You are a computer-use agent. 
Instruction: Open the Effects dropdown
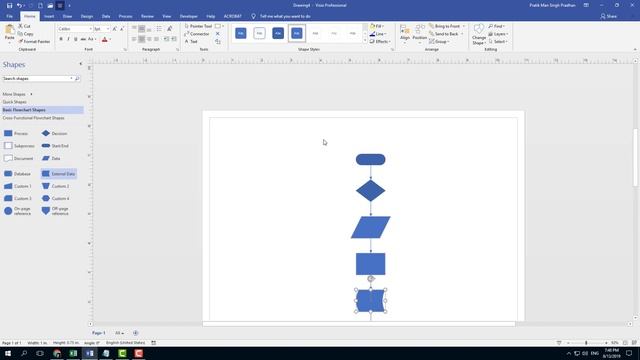coord(380,42)
